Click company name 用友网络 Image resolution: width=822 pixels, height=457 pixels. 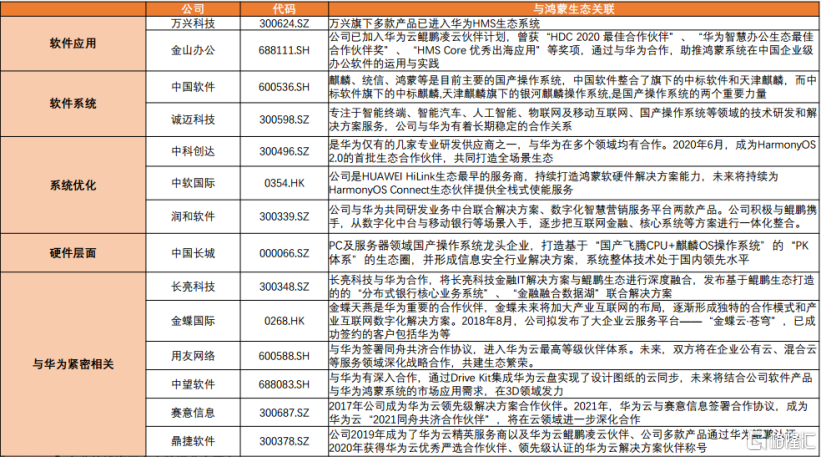coord(193,356)
